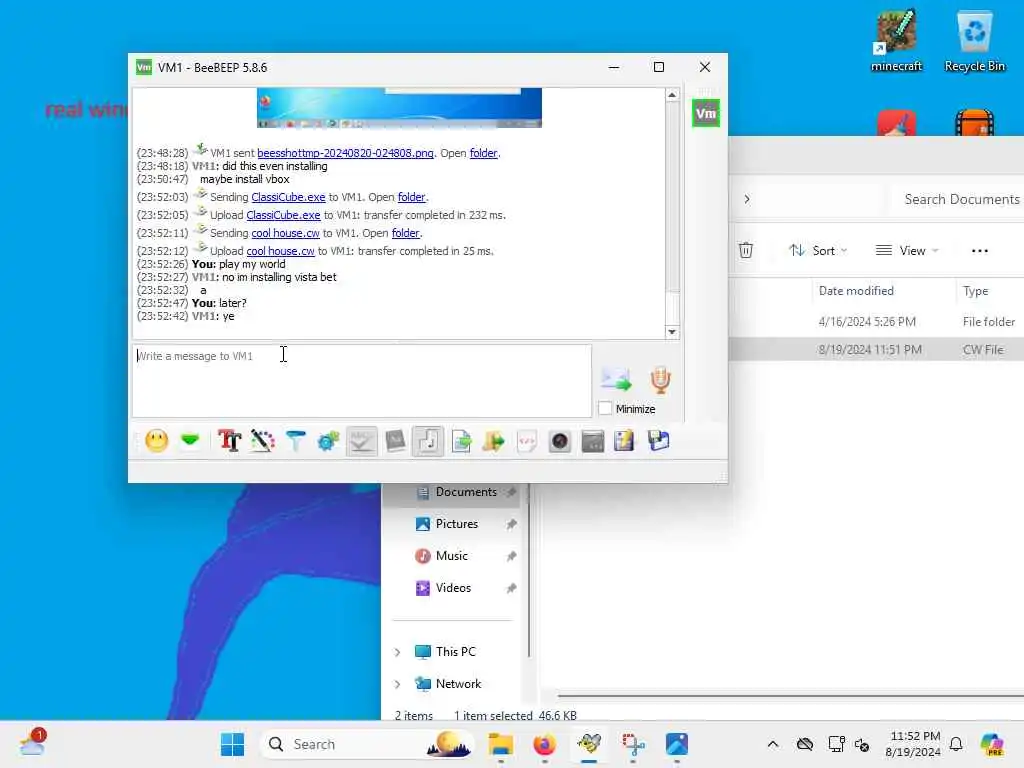
Task: Open the chat font selector (Tt icon)
Action: [229, 441]
